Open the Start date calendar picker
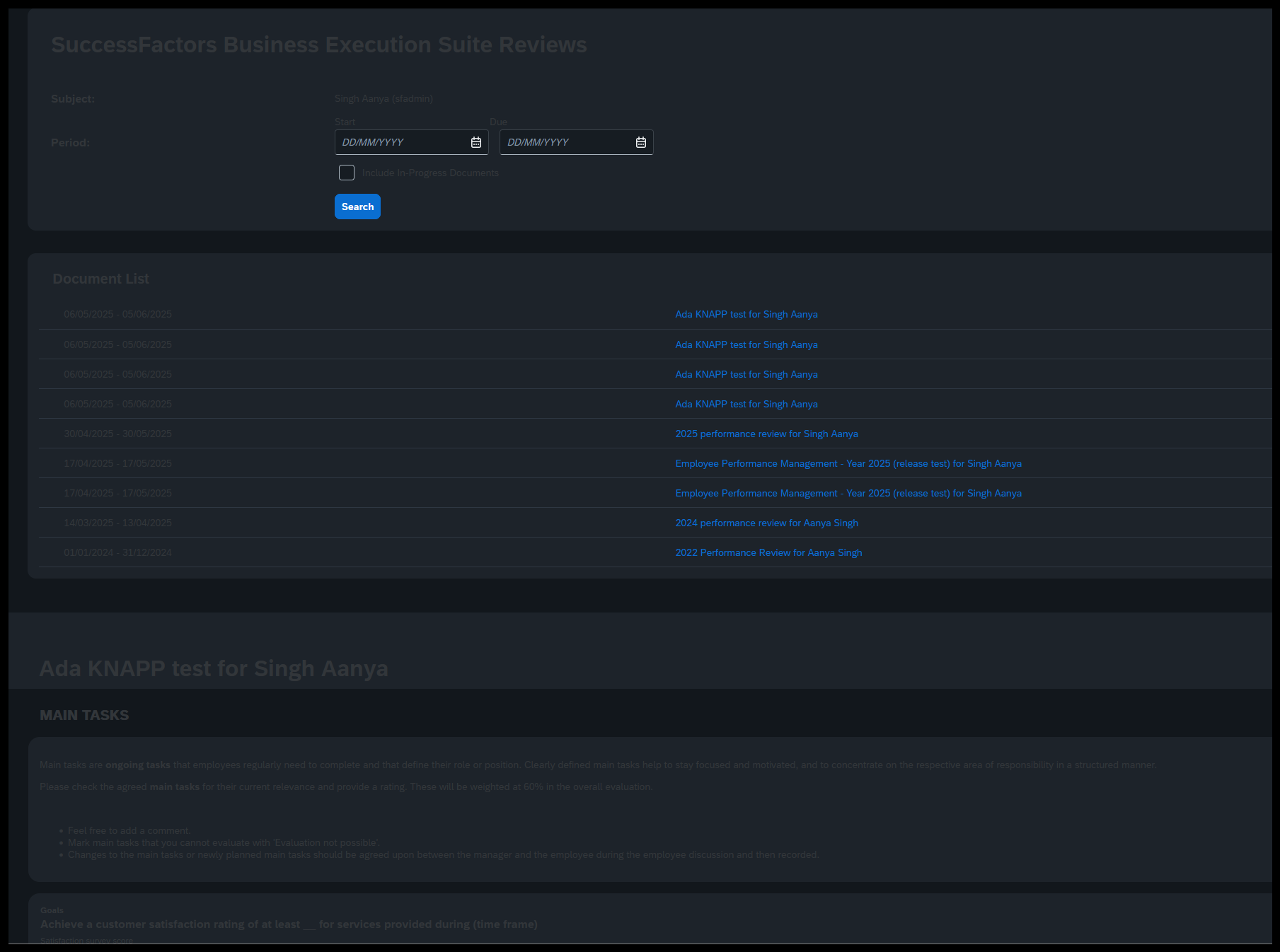Viewport: 1280px width, 952px height. (x=476, y=142)
